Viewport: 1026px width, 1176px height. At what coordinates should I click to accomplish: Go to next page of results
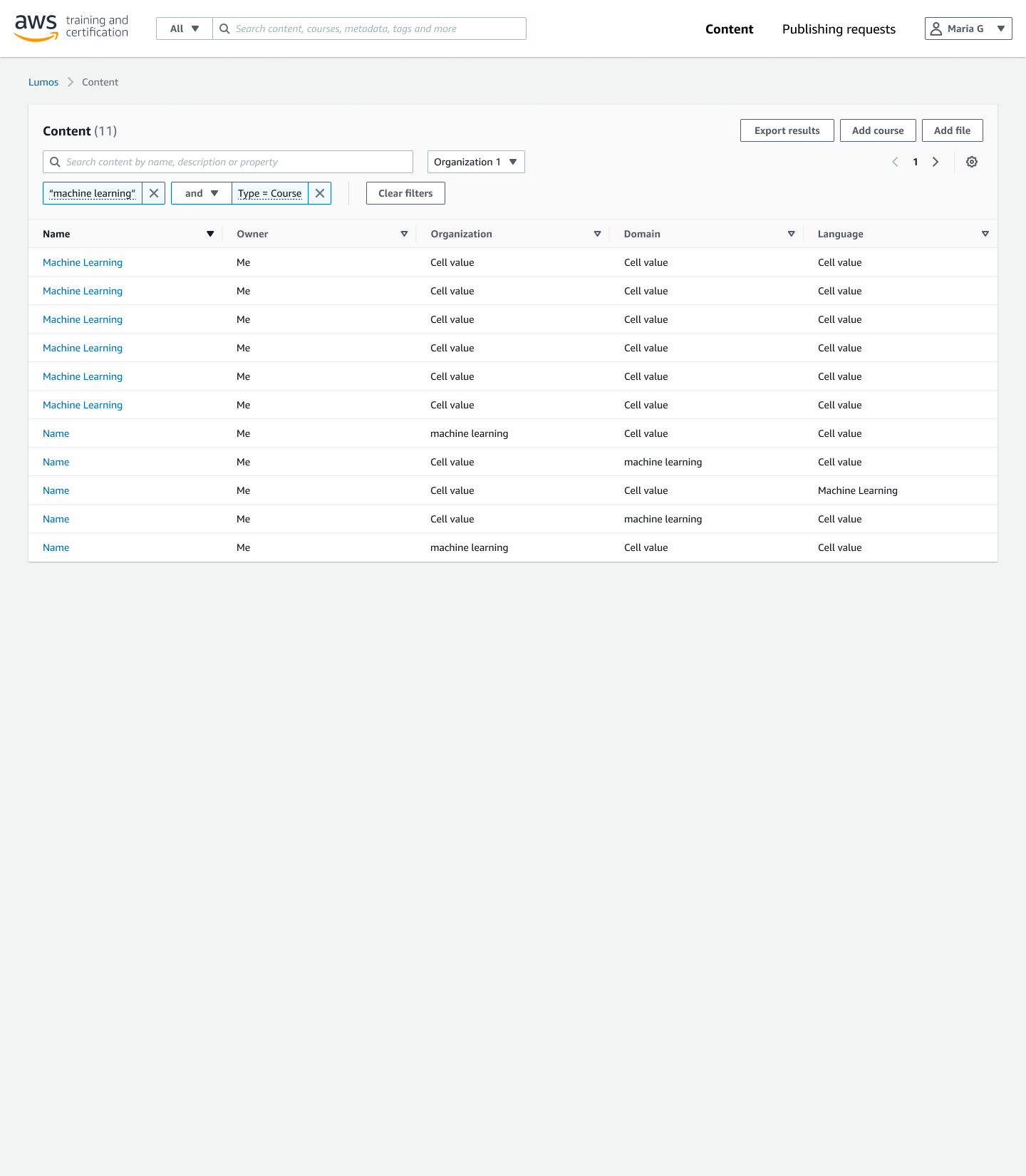coord(936,162)
